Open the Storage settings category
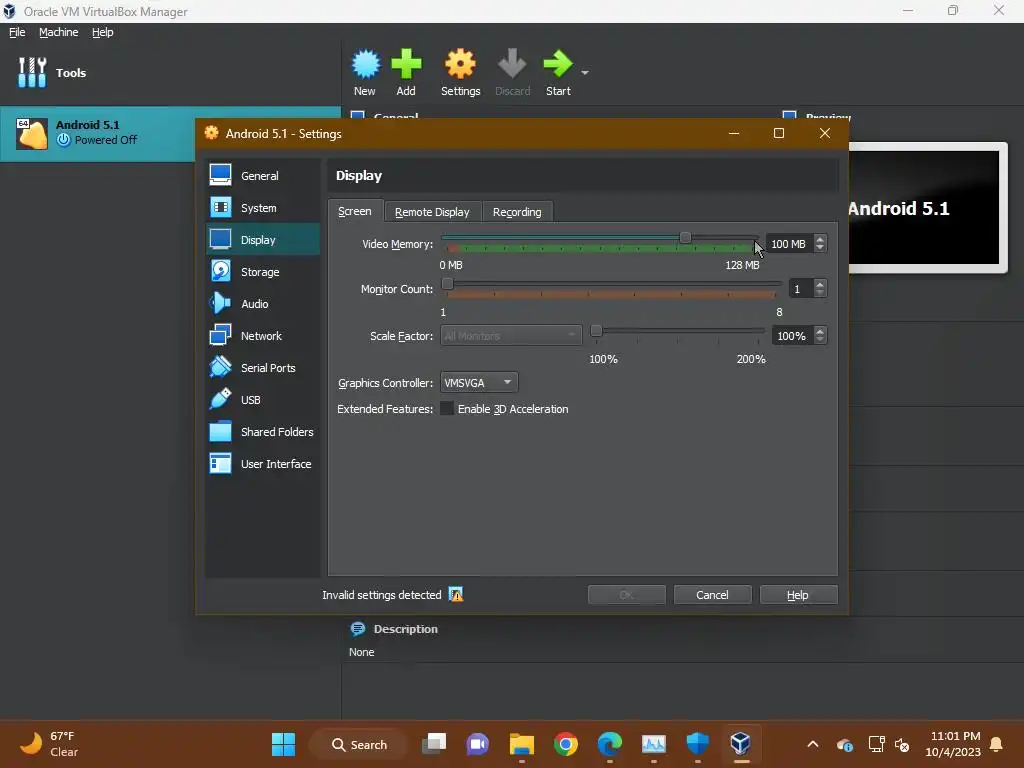 click(263, 272)
